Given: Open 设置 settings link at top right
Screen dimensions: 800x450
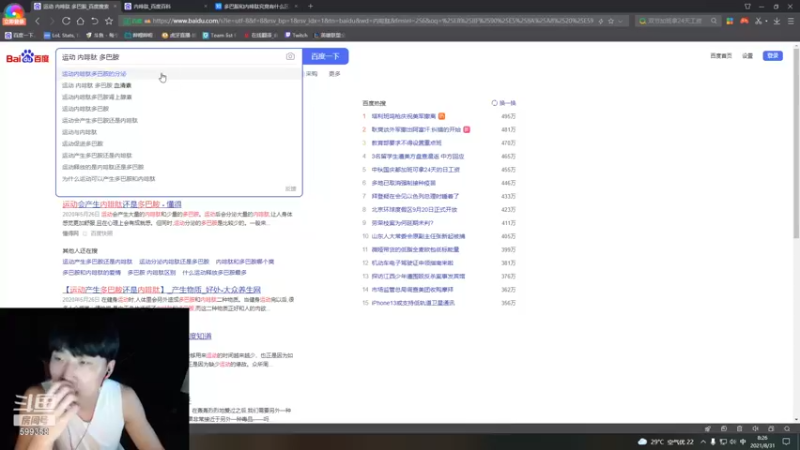Looking at the screenshot, I should (x=747, y=56).
